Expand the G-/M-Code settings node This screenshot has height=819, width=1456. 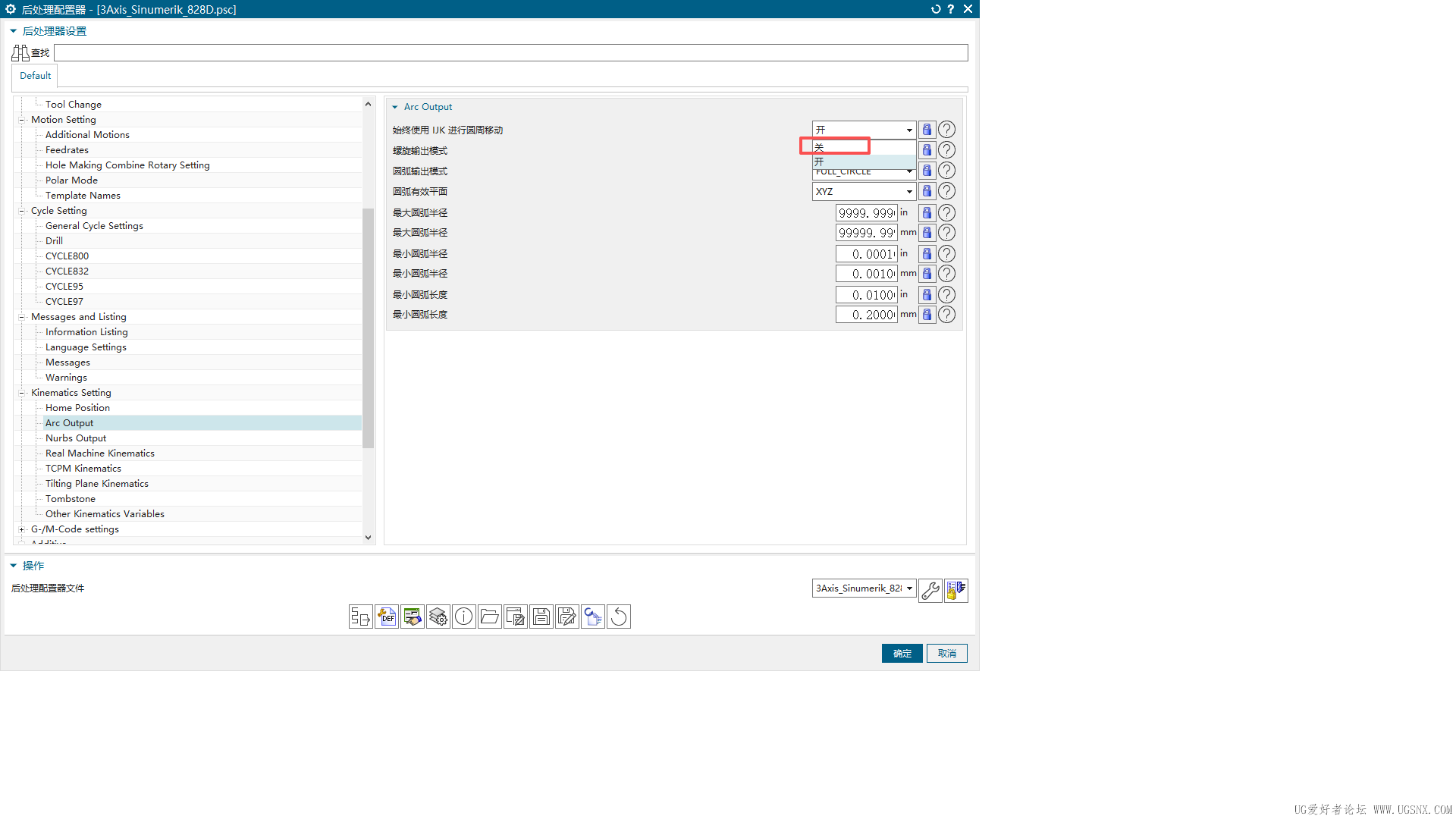(x=21, y=529)
